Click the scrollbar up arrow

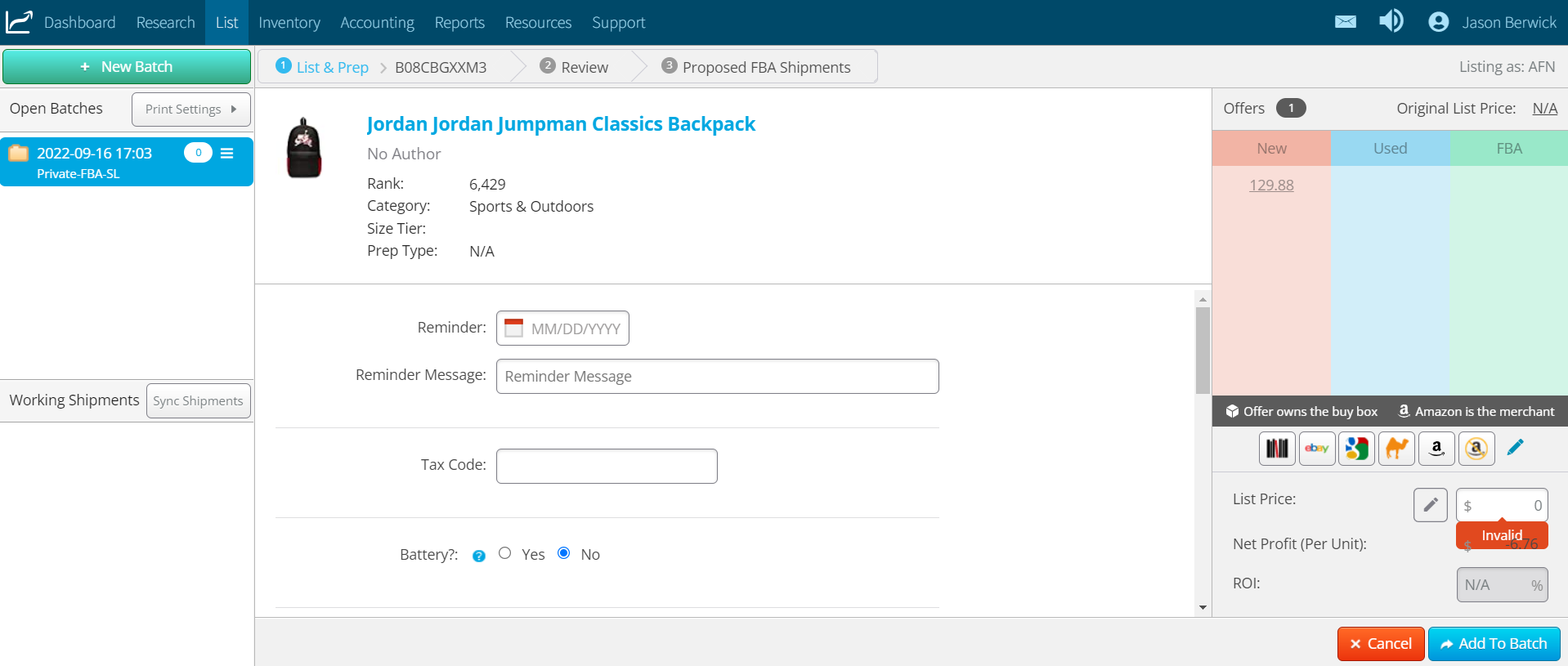click(1203, 299)
